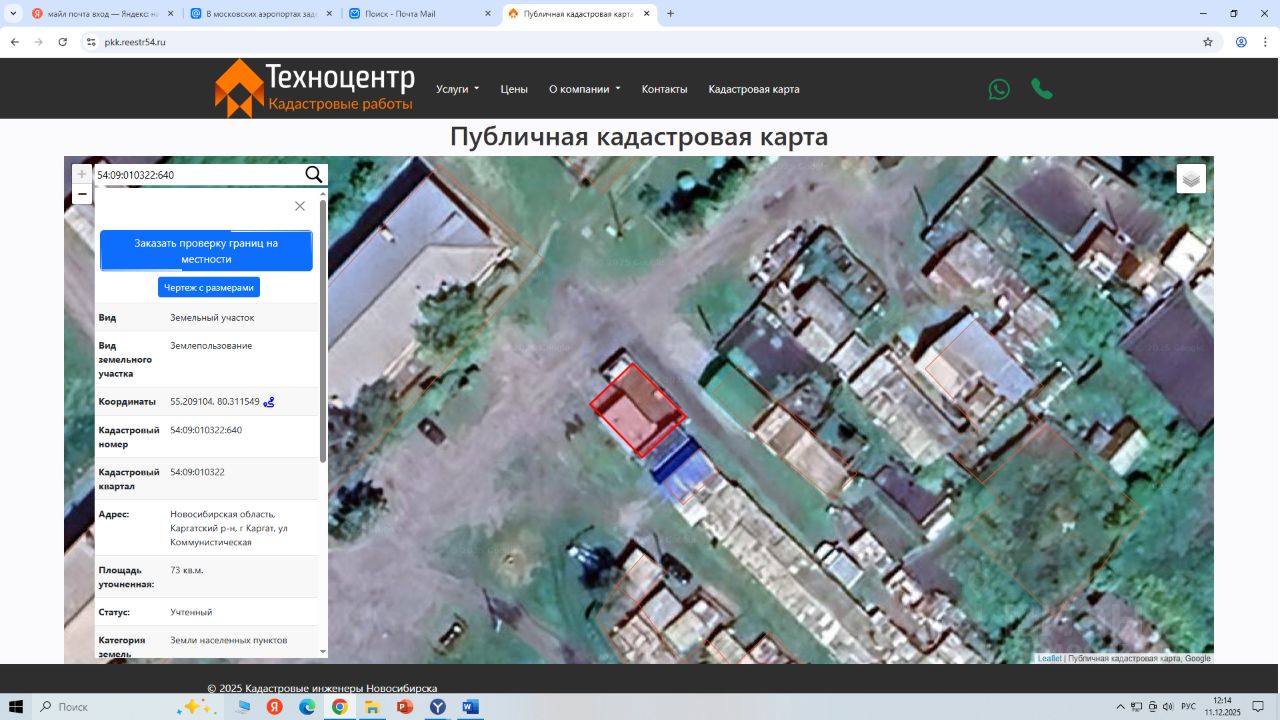Click the address text 'Новосибирская область'
The image size is (1280, 720).
pos(223,514)
